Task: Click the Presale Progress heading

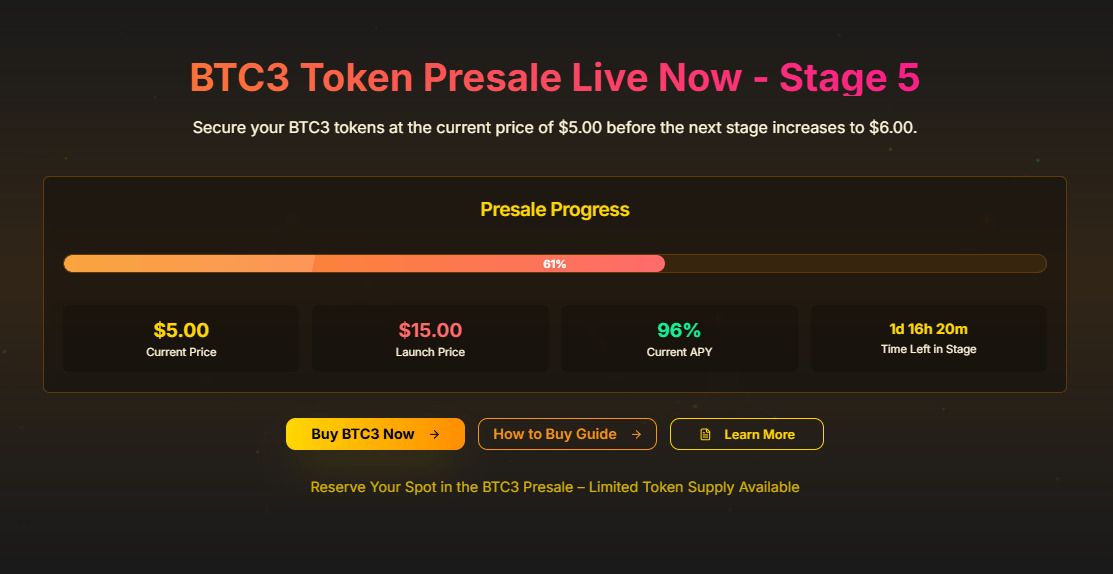Action: tap(555, 209)
